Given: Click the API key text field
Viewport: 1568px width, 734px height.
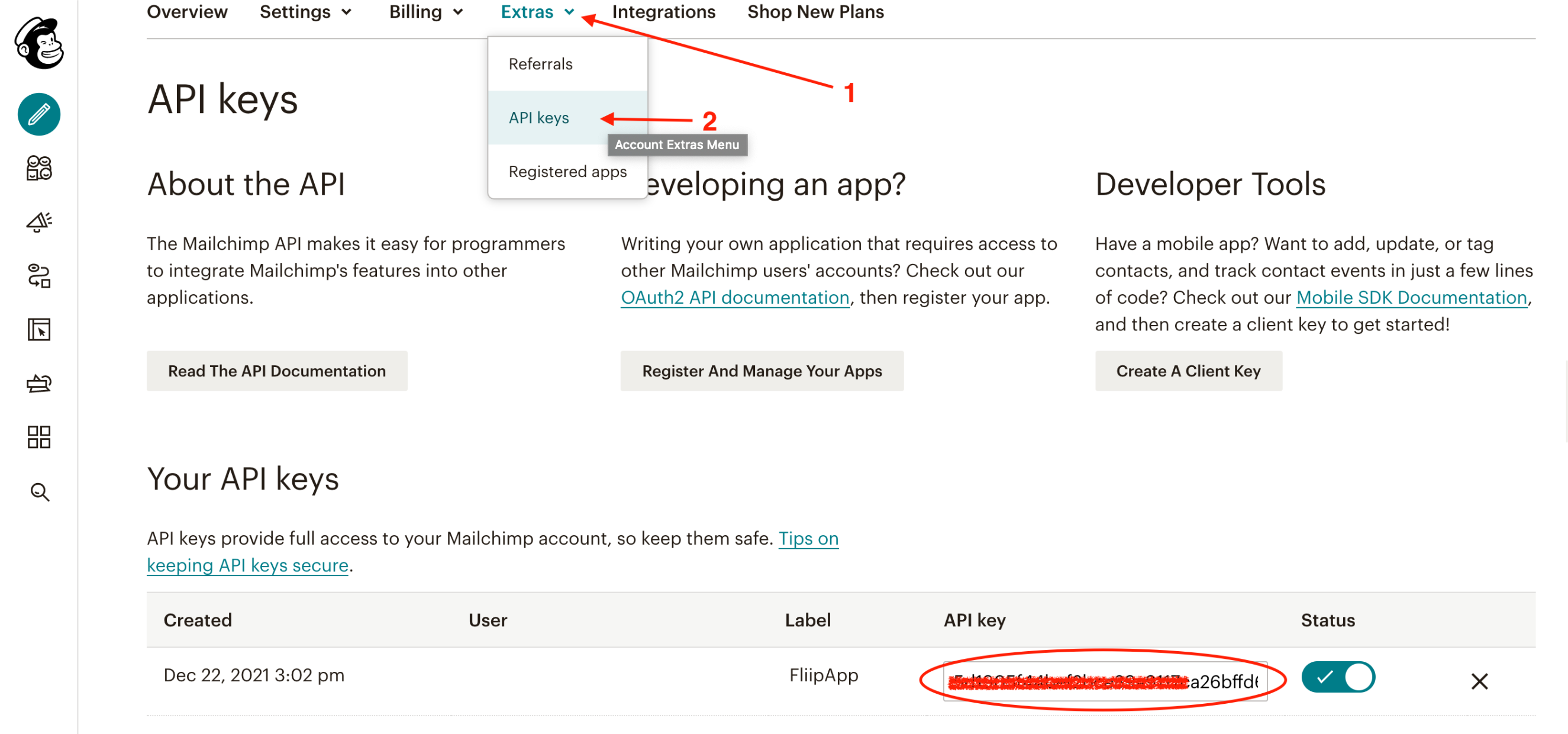Looking at the screenshot, I should 1104,680.
